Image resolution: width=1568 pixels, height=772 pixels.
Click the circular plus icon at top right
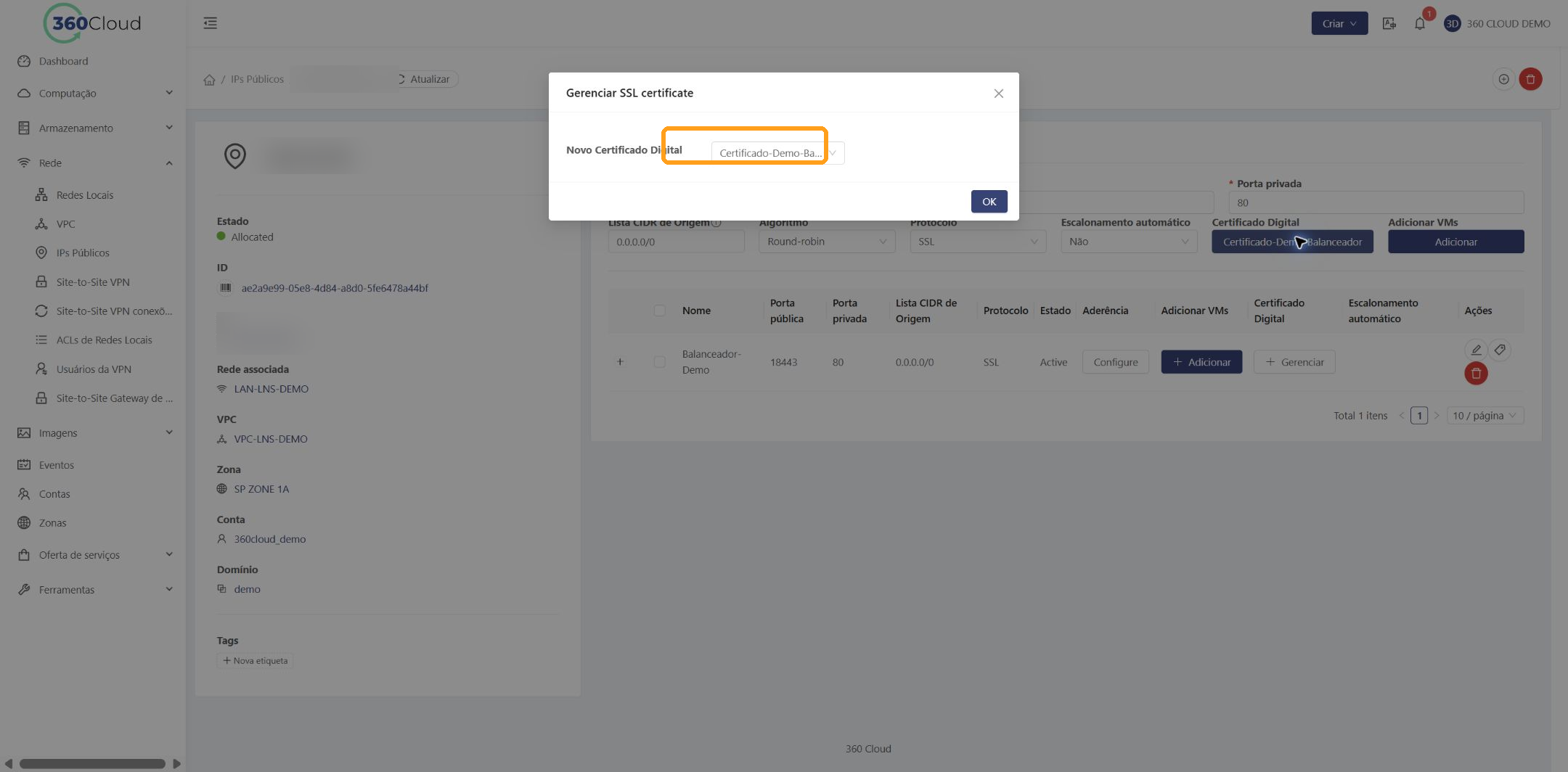pos(1503,79)
